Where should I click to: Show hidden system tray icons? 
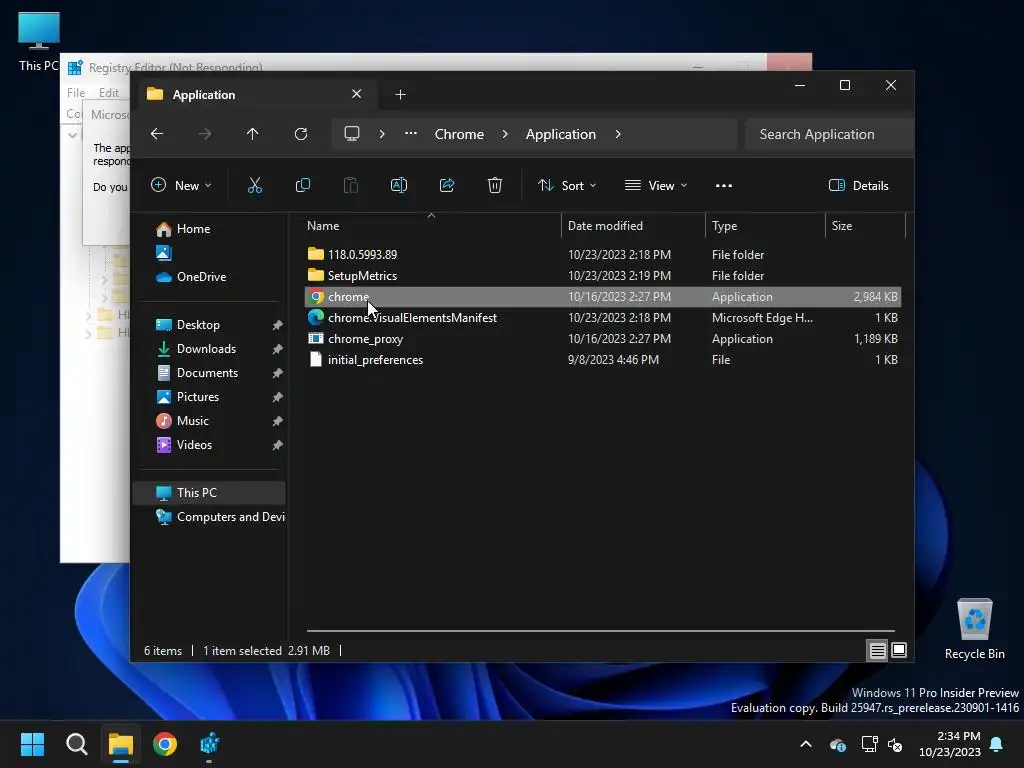coord(806,744)
